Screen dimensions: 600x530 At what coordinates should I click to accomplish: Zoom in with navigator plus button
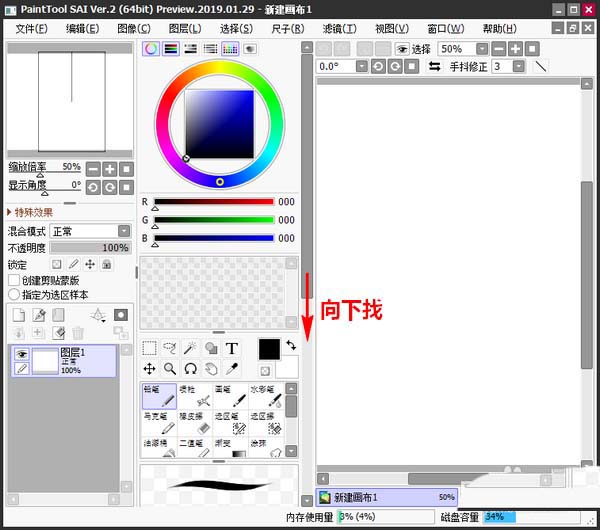pos(110,169)
